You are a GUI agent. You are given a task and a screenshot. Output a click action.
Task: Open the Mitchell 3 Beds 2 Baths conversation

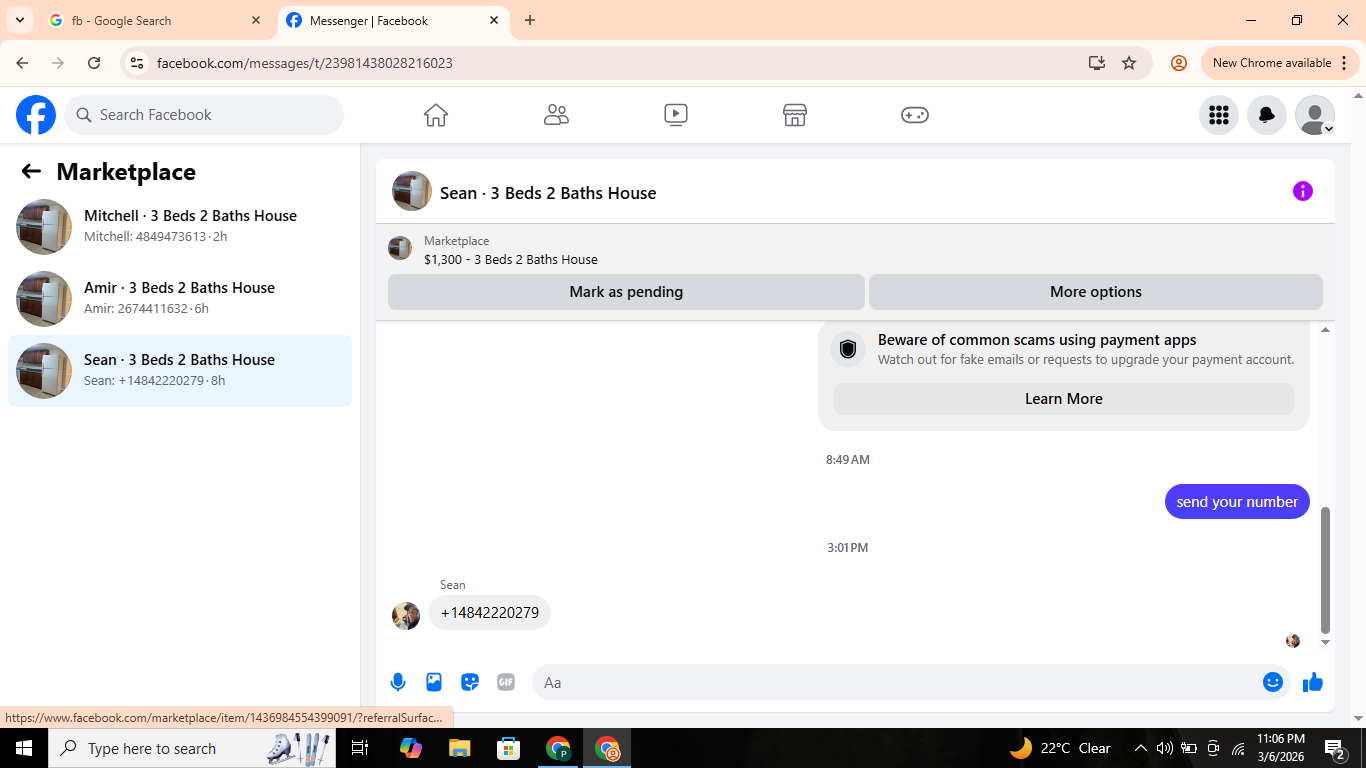[180, 227]
